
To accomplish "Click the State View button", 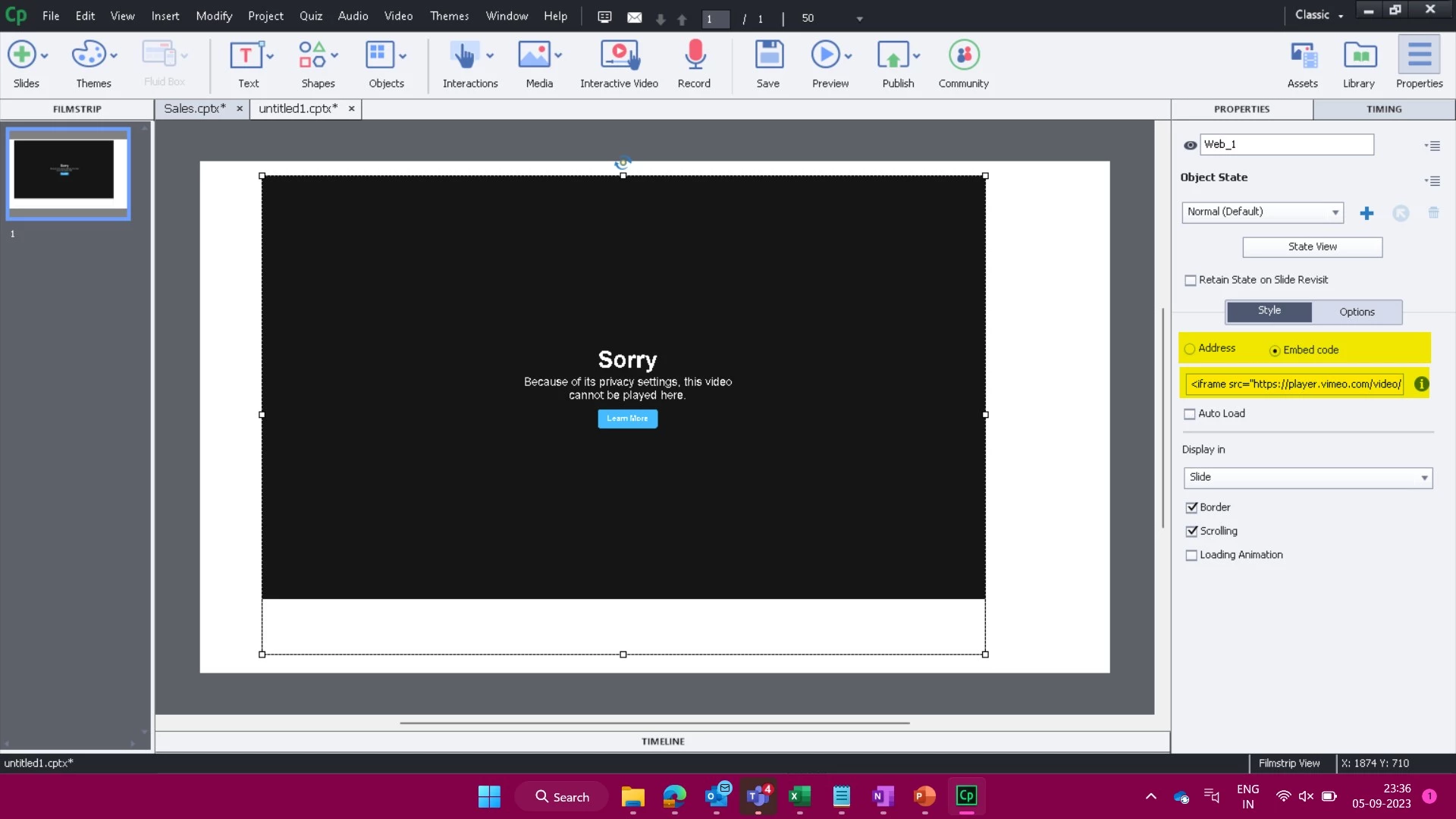I will click(1312, 247).
